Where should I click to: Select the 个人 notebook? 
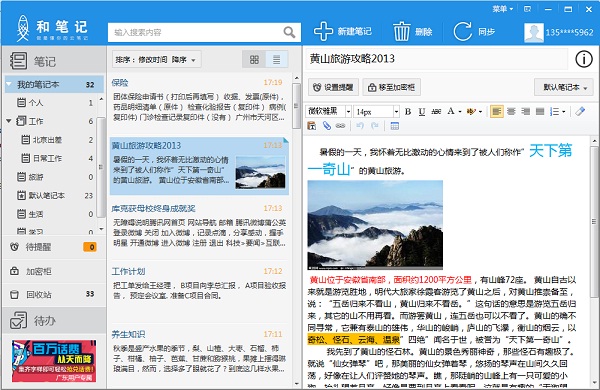50,103
